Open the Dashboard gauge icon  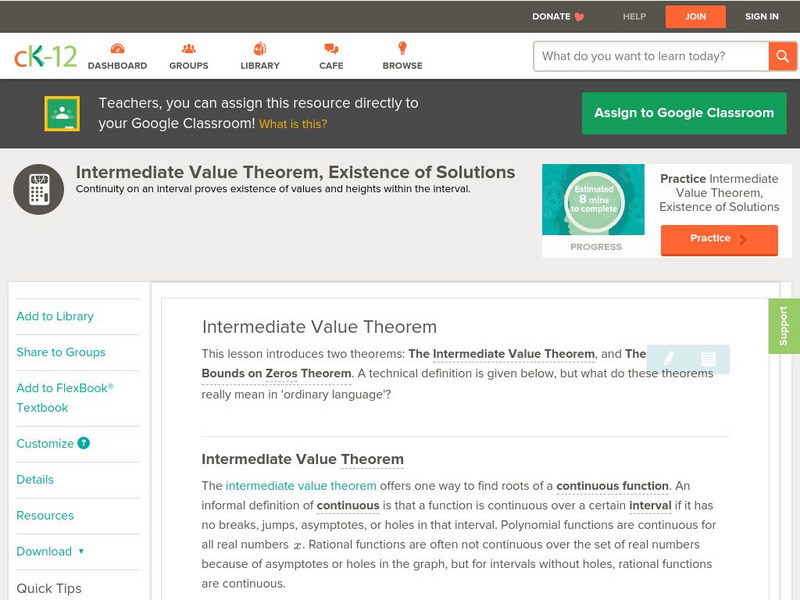[117, 49]
